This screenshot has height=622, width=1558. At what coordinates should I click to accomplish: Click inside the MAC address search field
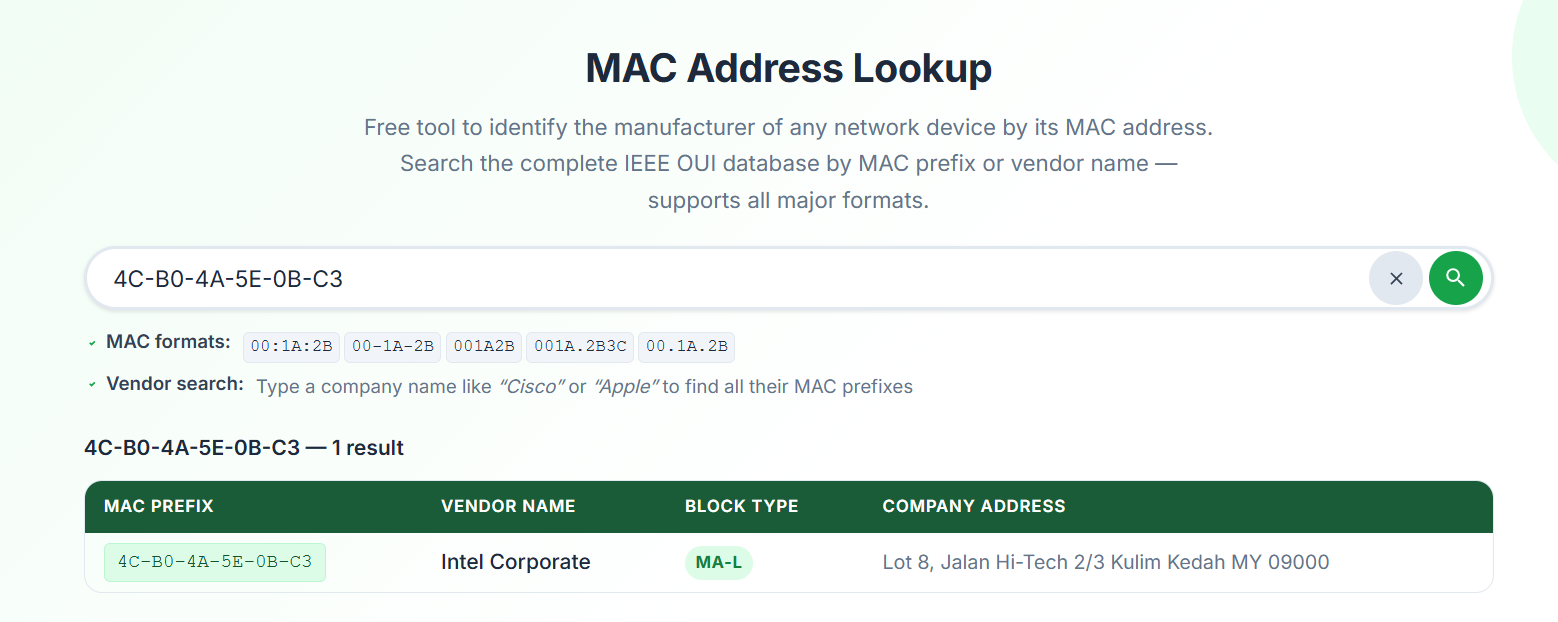click(x=700, y=277)
